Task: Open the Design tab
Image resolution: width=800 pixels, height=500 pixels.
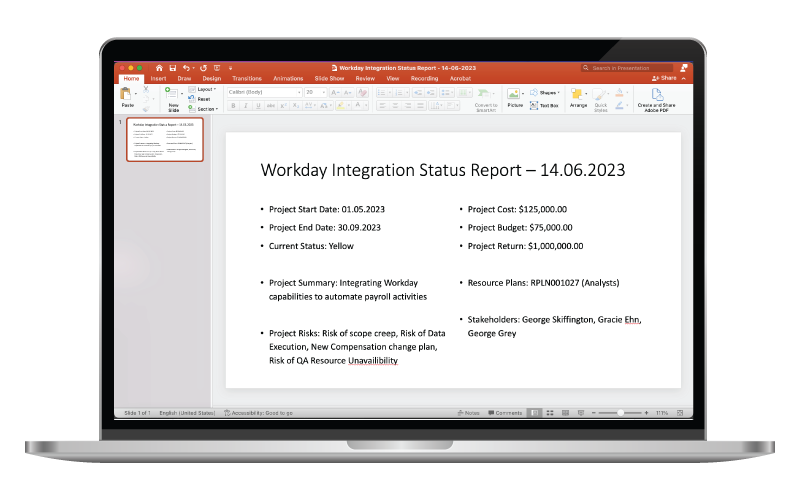Action: coord(211,78)
